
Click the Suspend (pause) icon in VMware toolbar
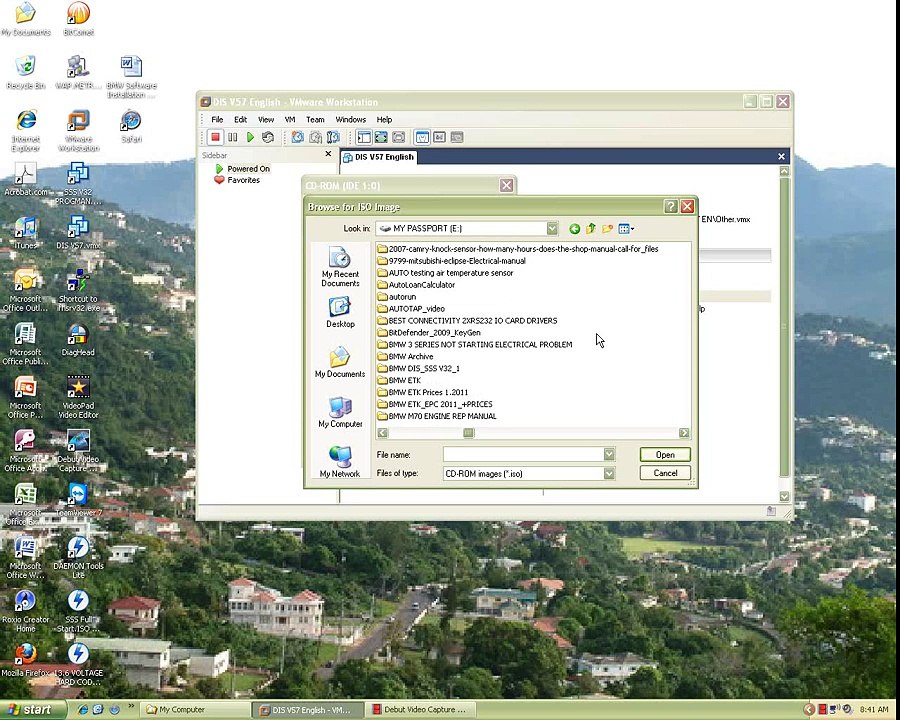[x=232, y=137]
